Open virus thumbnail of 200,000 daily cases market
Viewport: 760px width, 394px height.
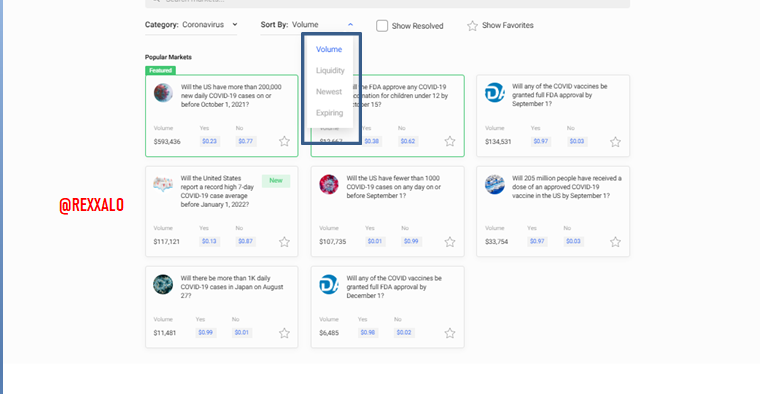click(163, 93)
